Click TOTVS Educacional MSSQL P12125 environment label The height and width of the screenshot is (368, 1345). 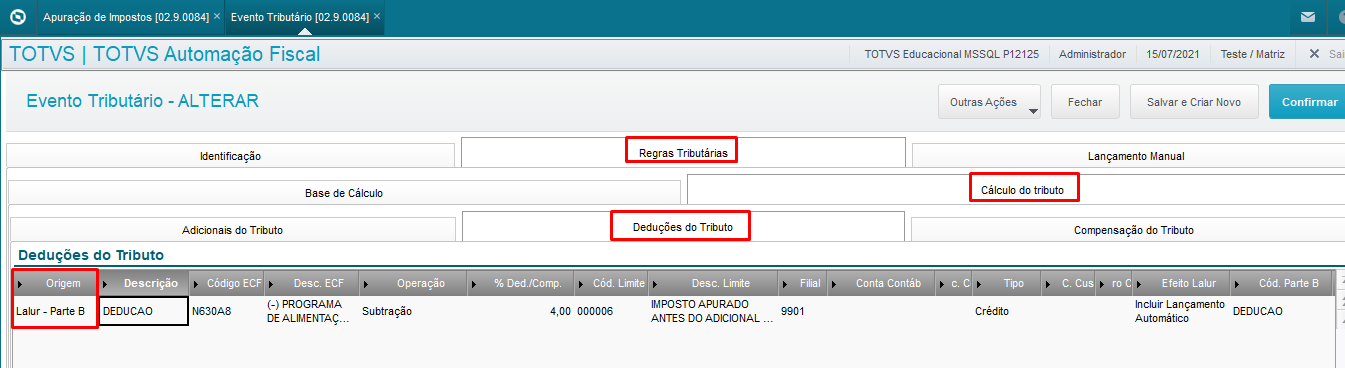coord(951,54)
